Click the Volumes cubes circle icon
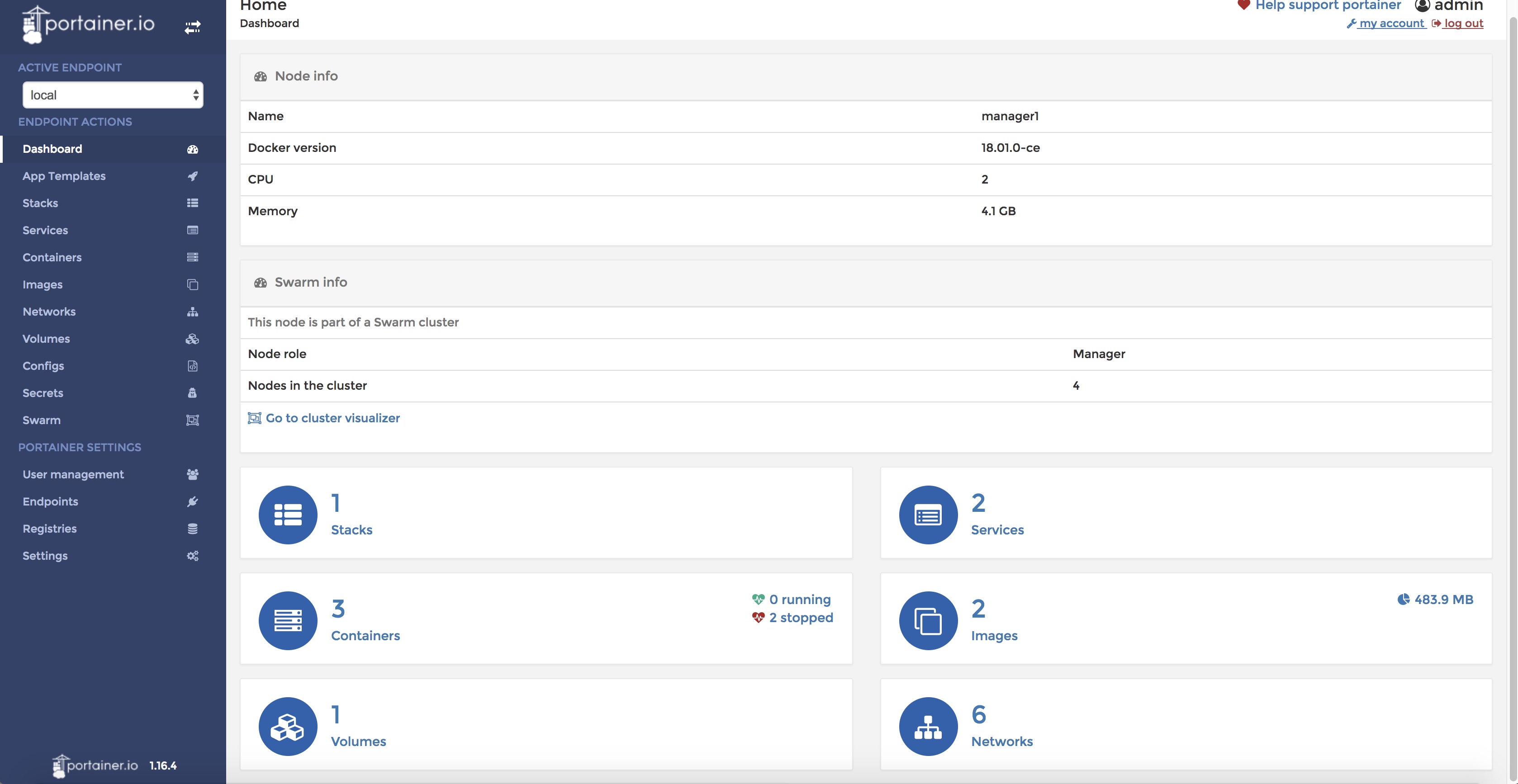Screen dimensions: 1518x784 tap(288, 726)
